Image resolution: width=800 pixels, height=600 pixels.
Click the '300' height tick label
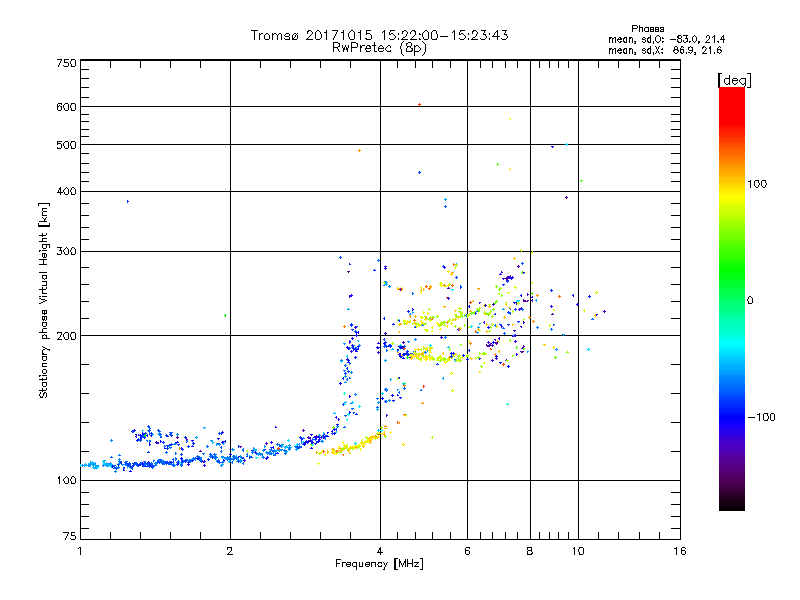tap(66, 252)
